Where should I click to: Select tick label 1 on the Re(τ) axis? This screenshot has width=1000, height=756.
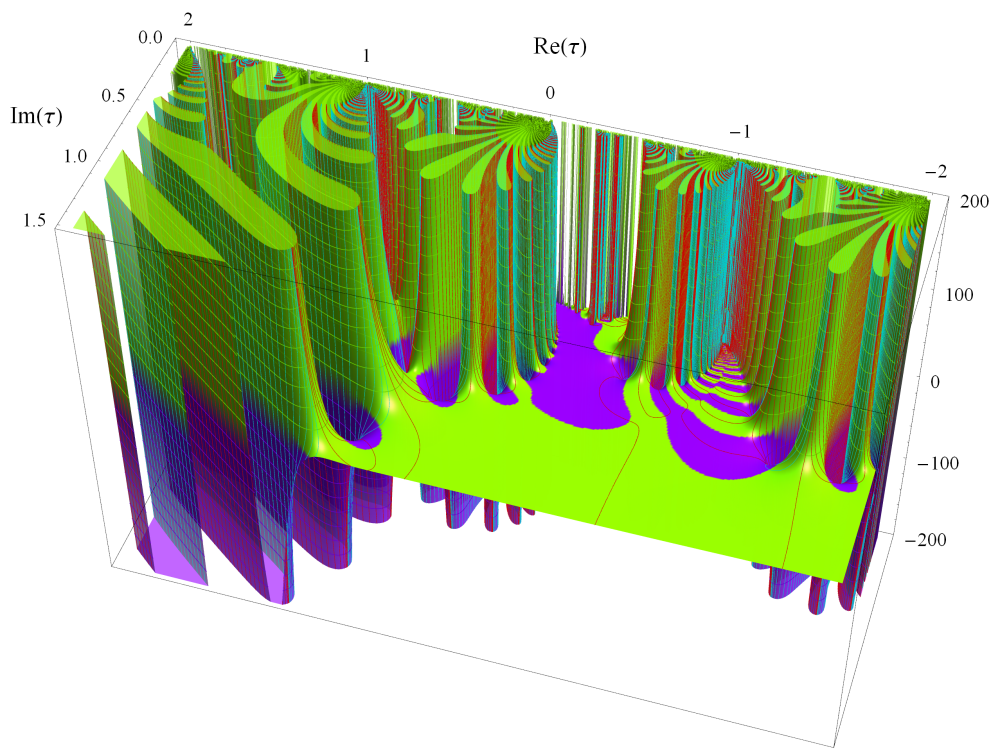[x=366, y=56]
